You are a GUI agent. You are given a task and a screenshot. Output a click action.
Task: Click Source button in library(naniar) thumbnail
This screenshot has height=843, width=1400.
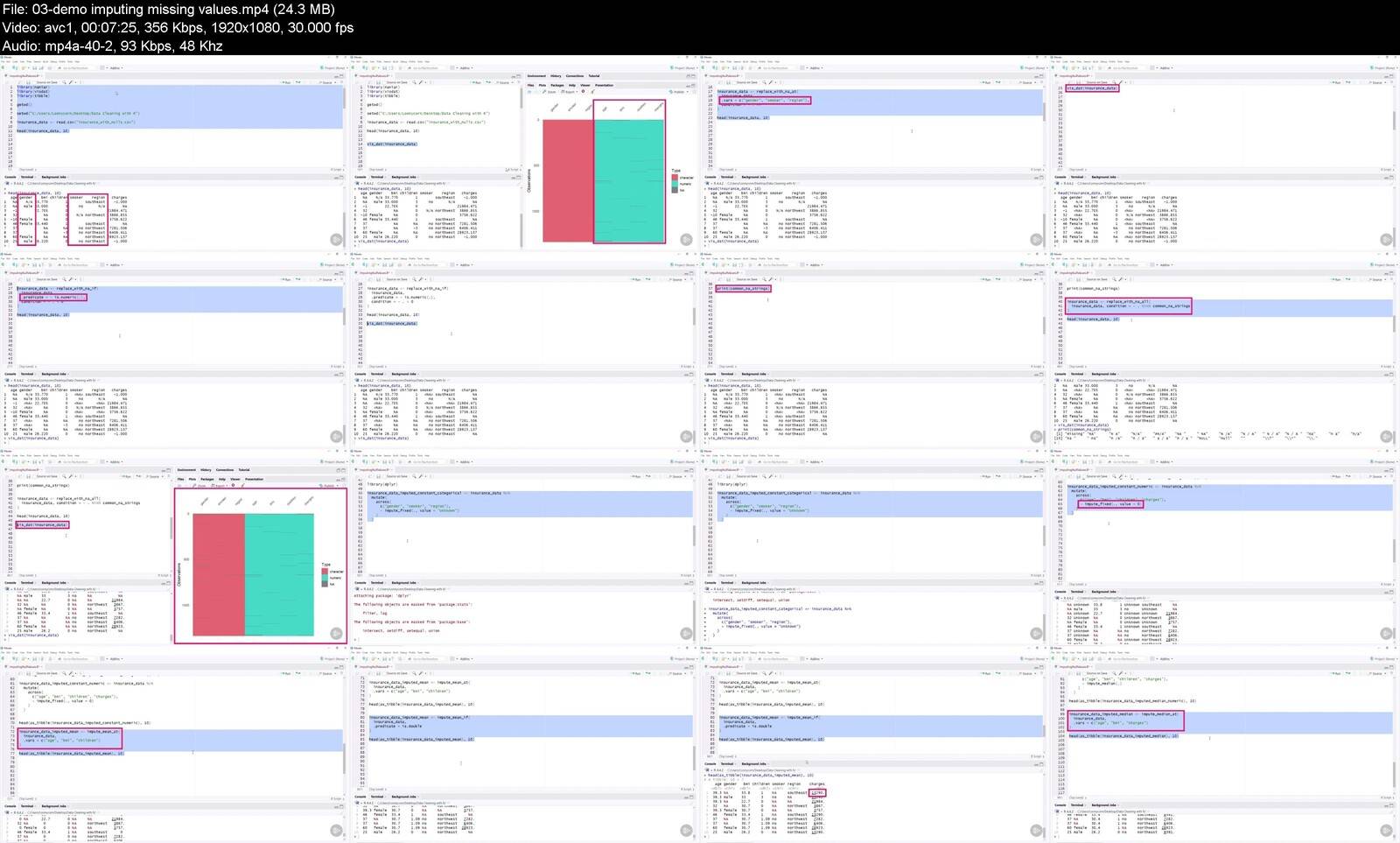point(326,82)
